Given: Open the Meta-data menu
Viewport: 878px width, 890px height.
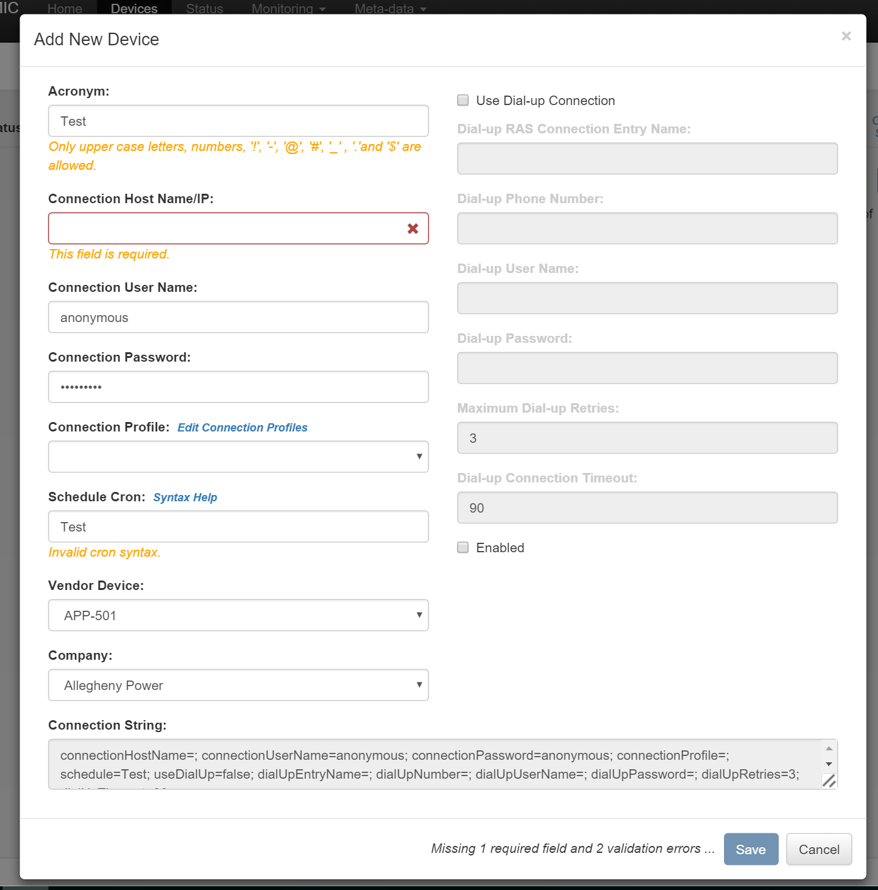Looking at the screenshot, I should coord(390,9).
